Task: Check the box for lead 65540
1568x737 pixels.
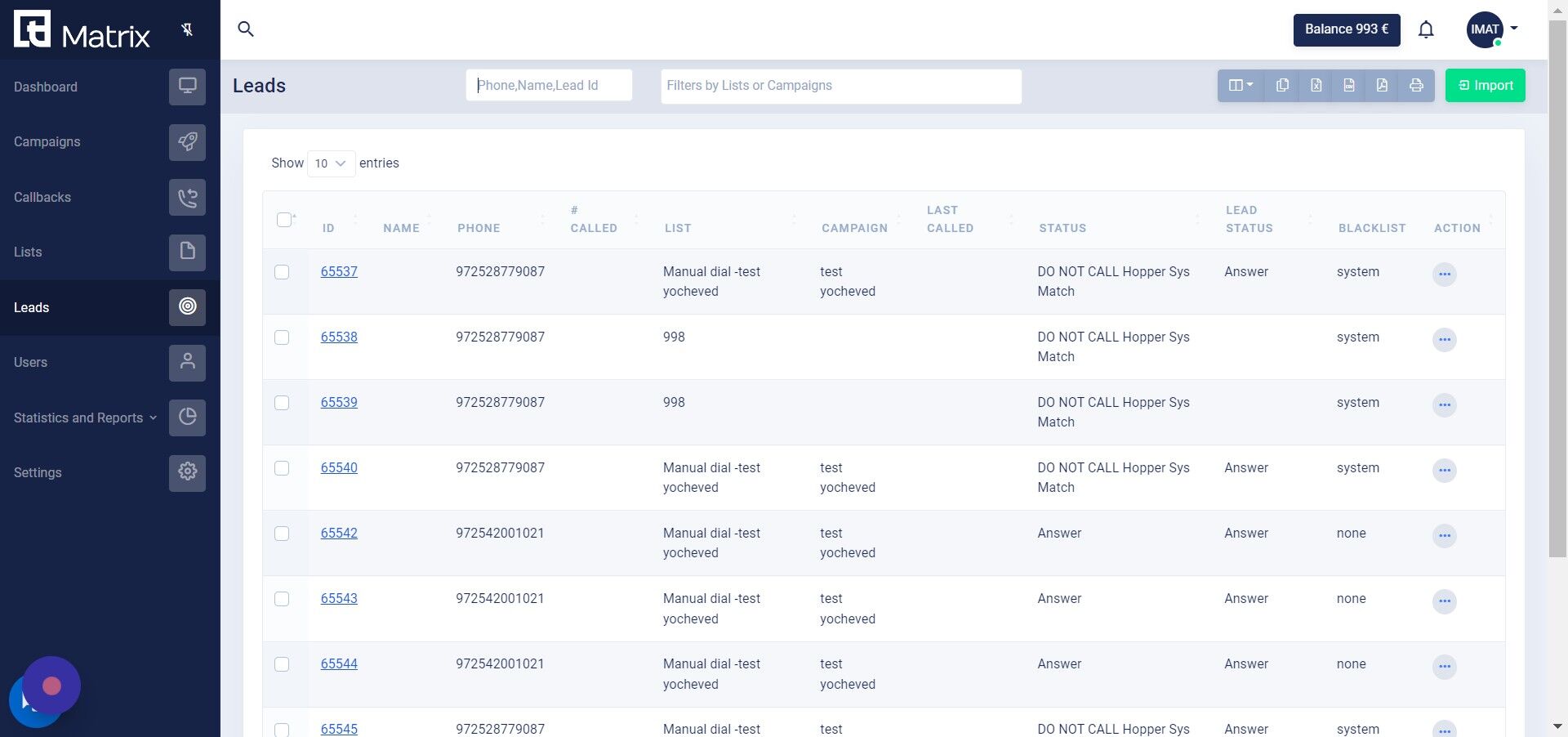Action: [x=282, y=468]
